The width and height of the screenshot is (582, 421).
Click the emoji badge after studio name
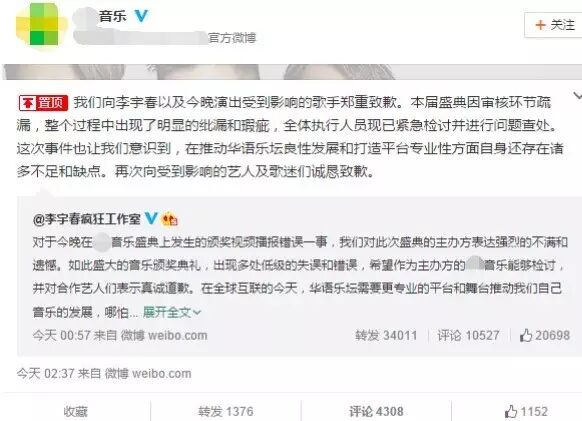pos(170,219)
